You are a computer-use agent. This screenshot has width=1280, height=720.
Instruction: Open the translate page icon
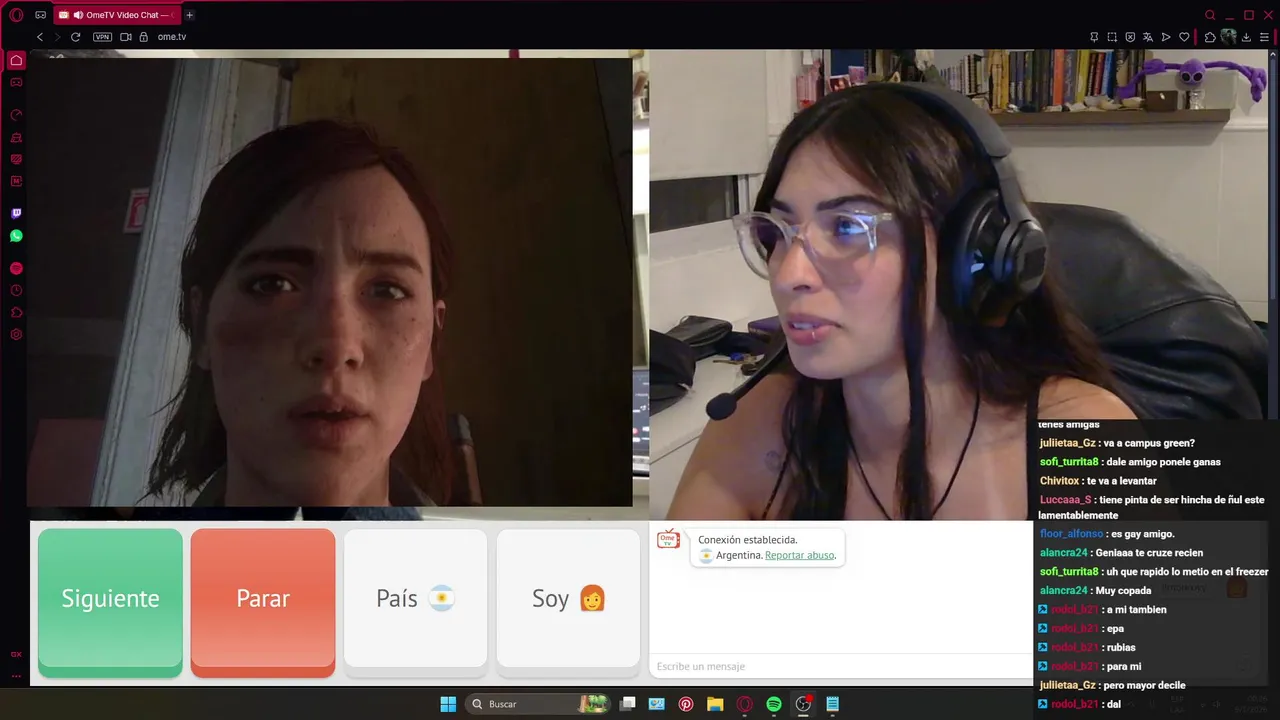pyautogui.click(x=1148, y=37)
